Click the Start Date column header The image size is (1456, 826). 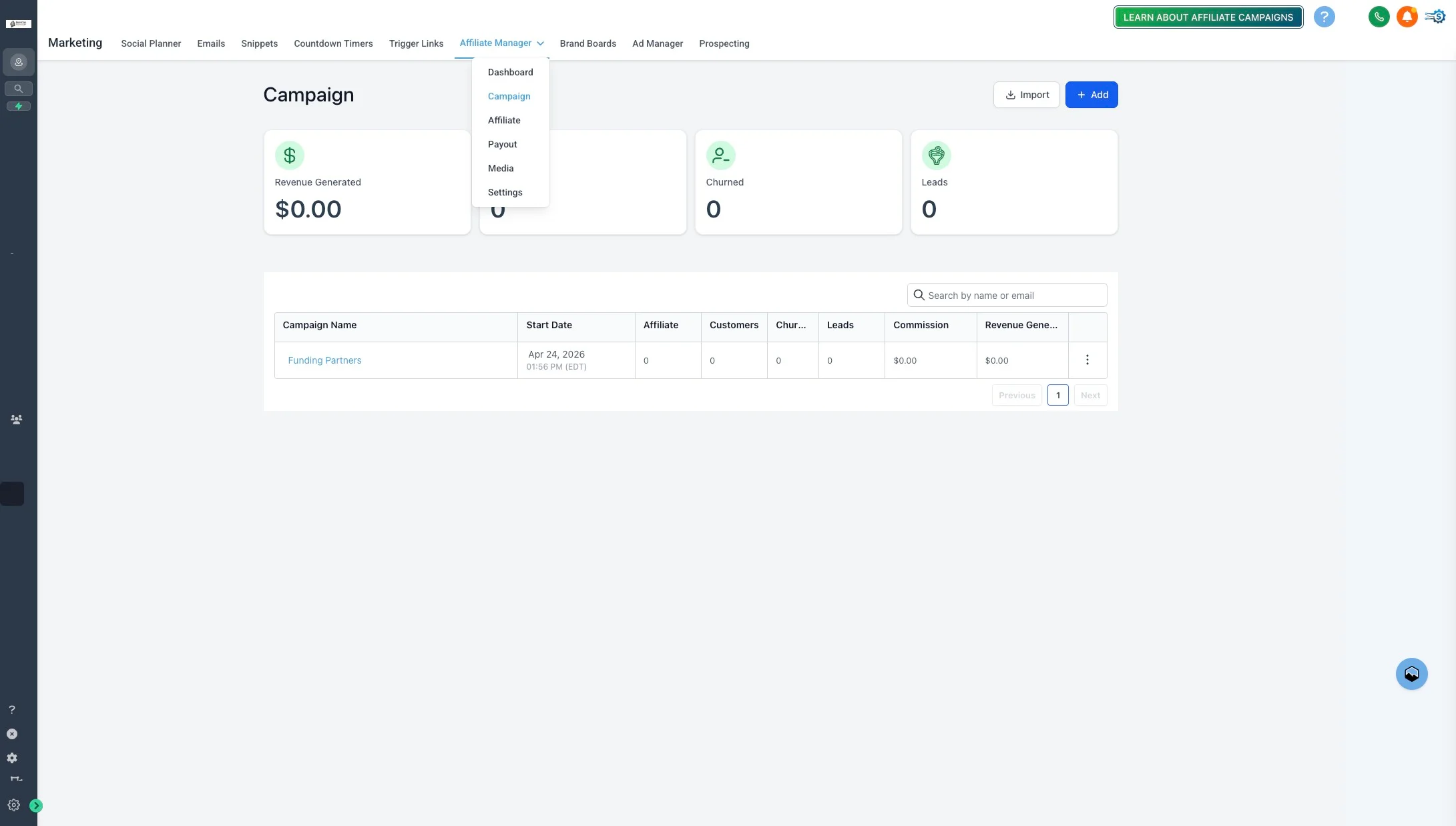576,327
